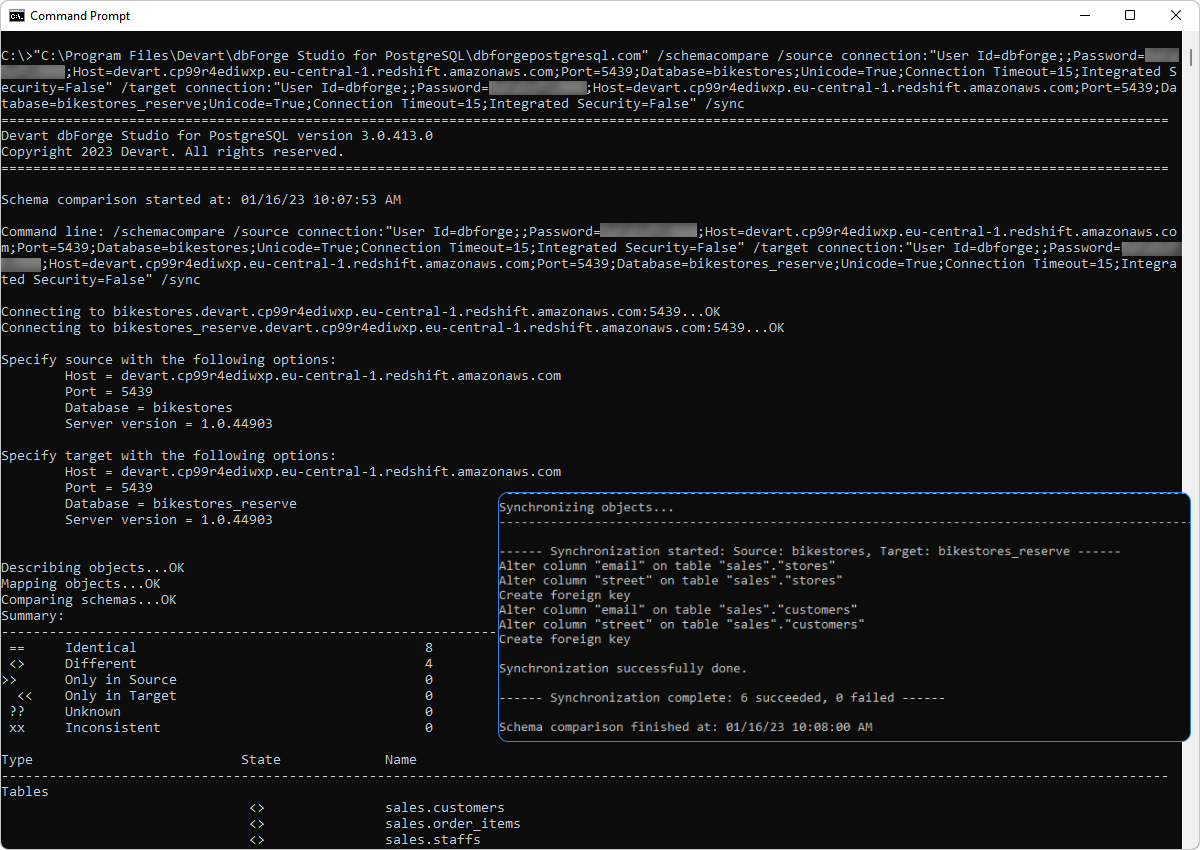
Task: Click first "Create foreign key" line
Action: (x=565, y=595)
